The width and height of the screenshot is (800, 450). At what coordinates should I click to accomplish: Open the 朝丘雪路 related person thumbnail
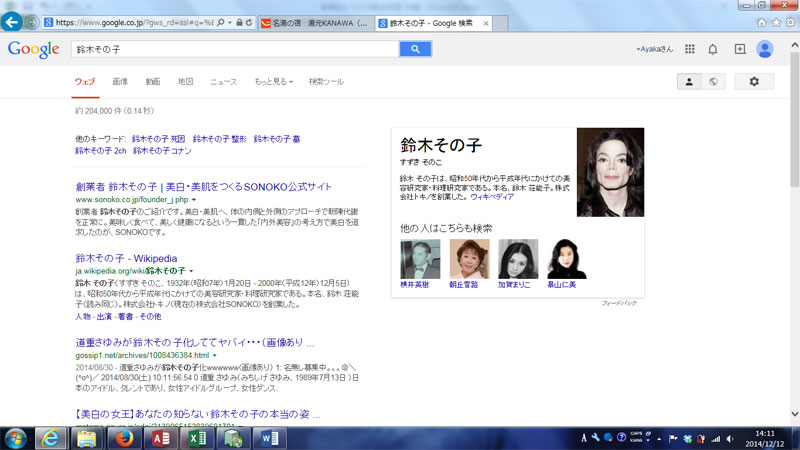pyautogui.click(x=469, y=259)
